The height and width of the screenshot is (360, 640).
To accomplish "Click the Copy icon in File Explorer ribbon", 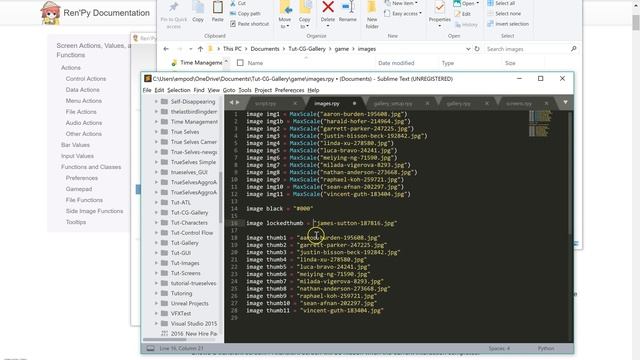I will coord(198,7).
